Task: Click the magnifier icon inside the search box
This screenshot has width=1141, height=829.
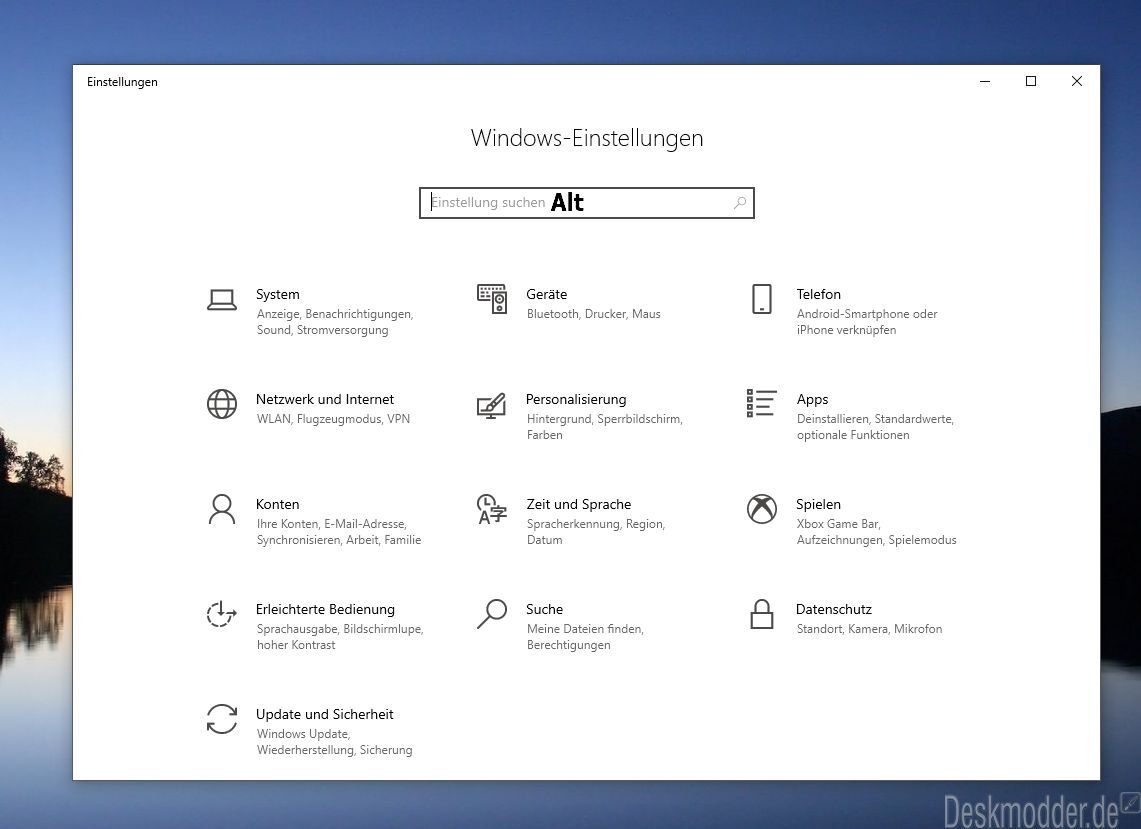Action: [740, 203]
